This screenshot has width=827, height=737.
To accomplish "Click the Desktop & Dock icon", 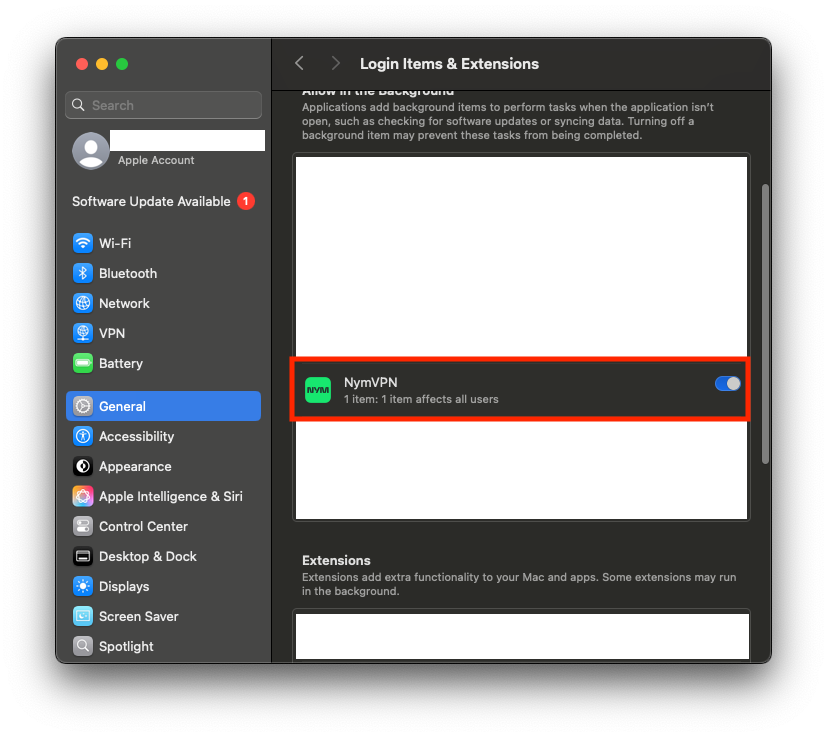I will (83, 557).
